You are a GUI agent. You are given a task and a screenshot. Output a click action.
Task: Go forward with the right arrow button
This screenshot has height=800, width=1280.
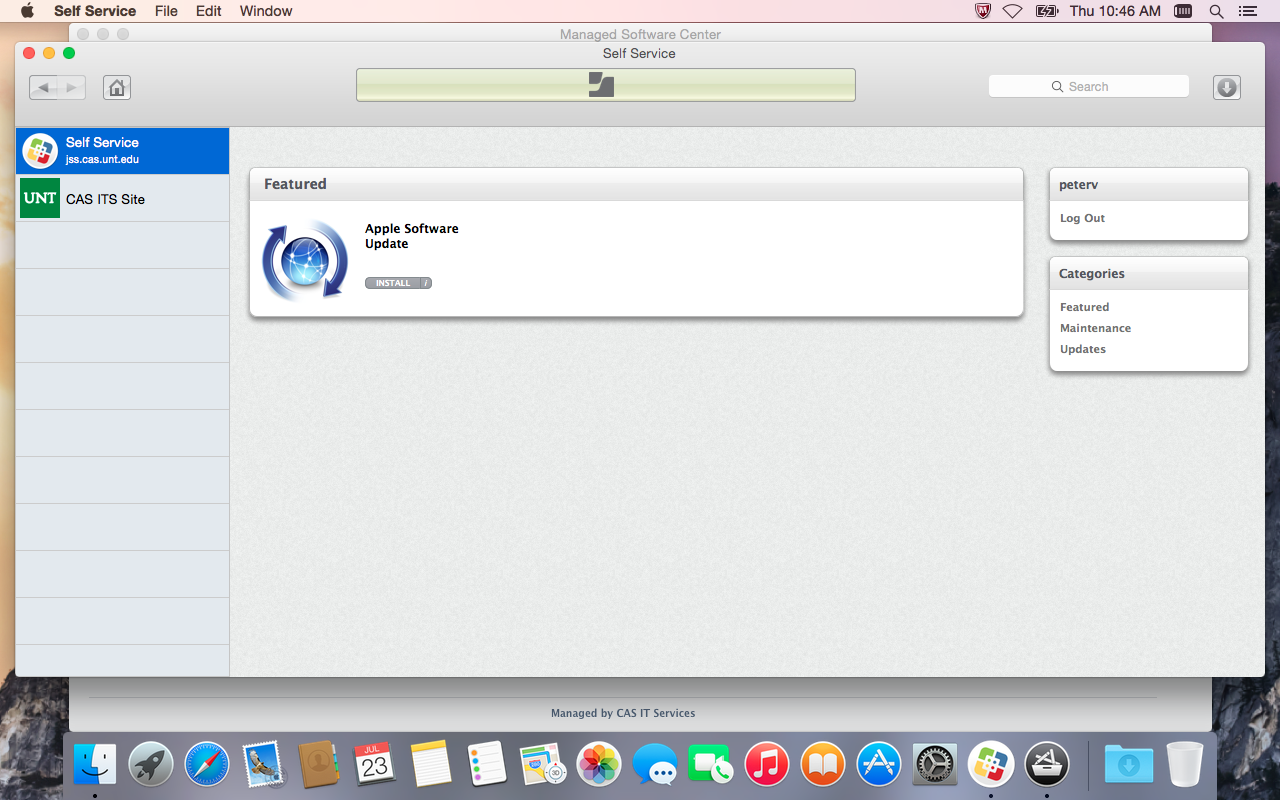(72, 87)
